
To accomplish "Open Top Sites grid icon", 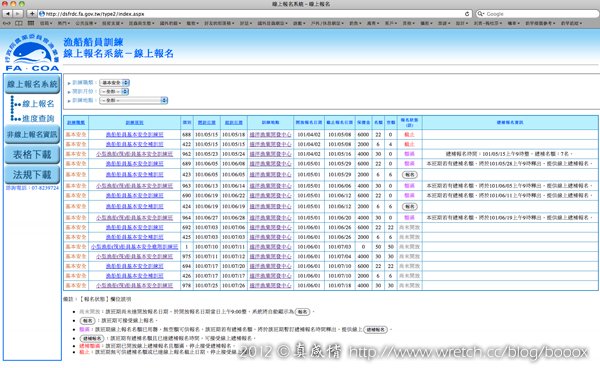I will [x=31, y=23].
